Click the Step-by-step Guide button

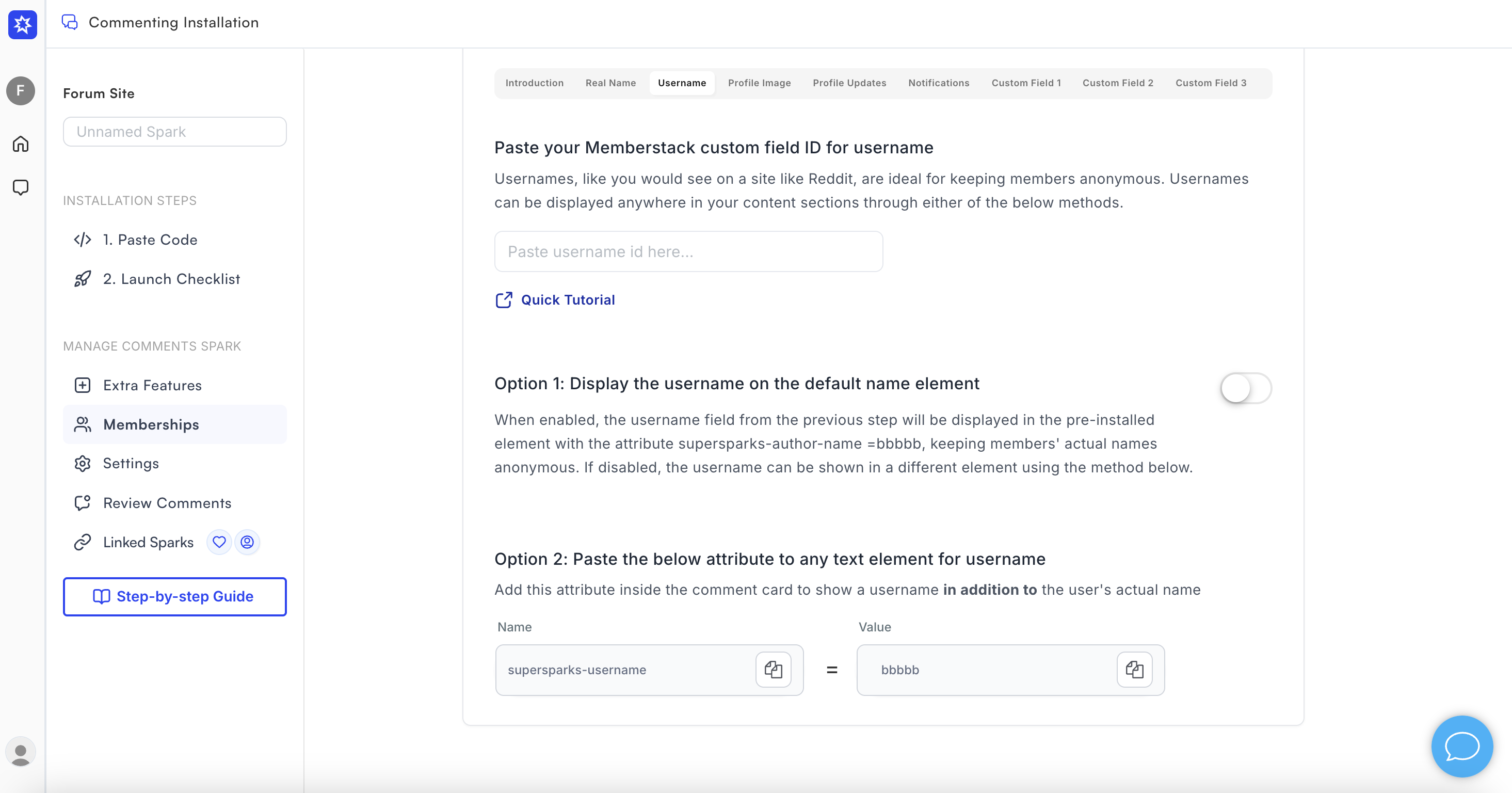point(175,596)
